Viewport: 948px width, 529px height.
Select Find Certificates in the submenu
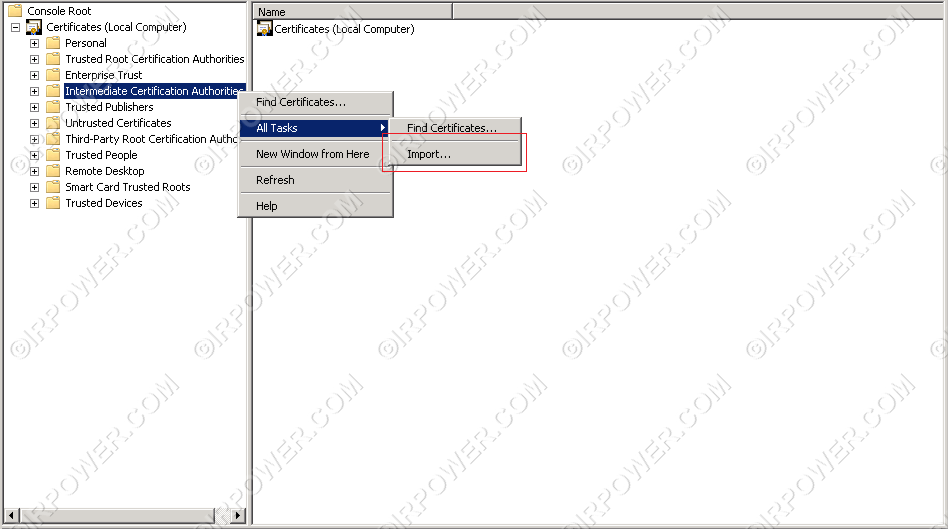(x=451, y=128)
